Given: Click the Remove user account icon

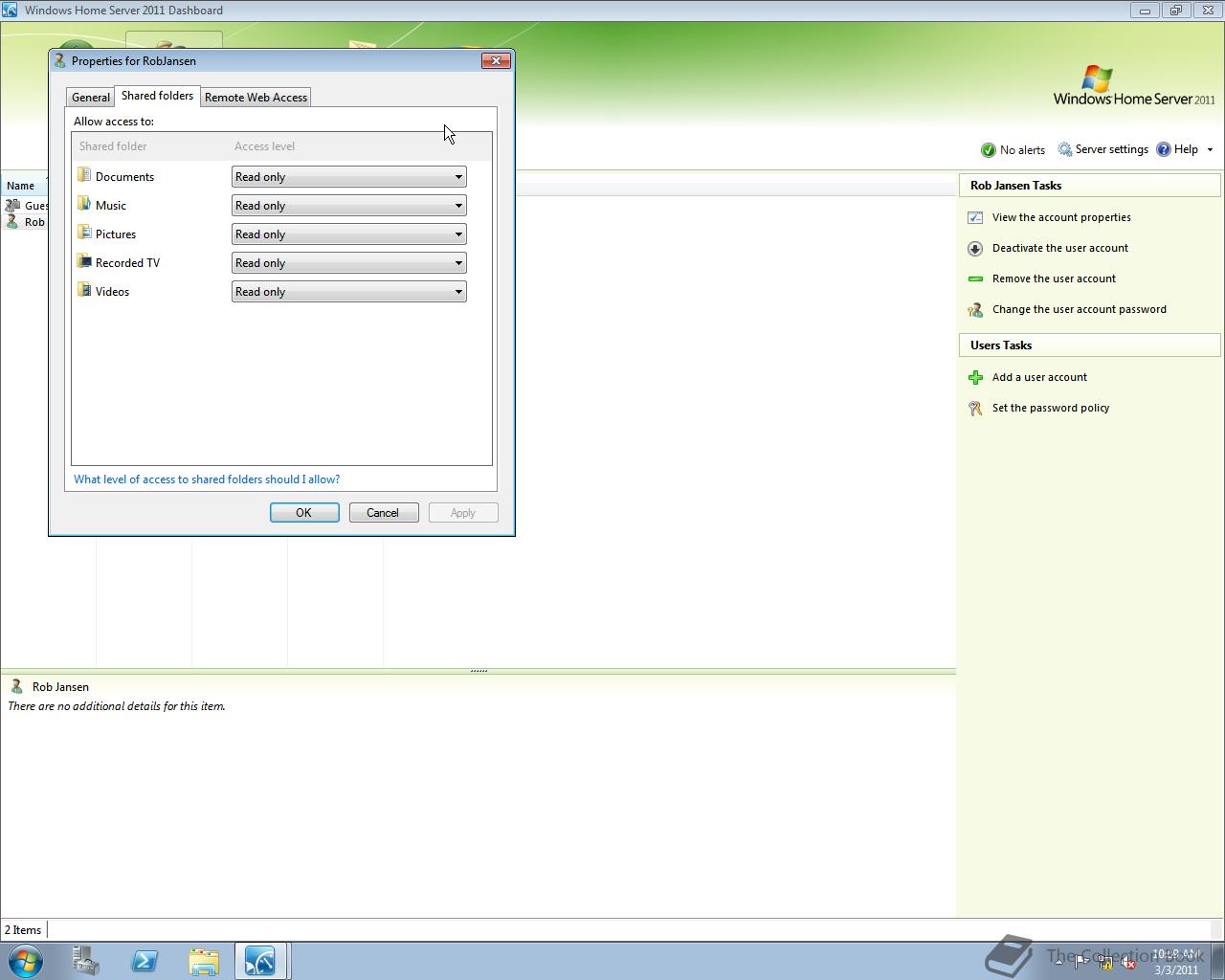Looking at the screenshot, I should (x=975, y=278).
